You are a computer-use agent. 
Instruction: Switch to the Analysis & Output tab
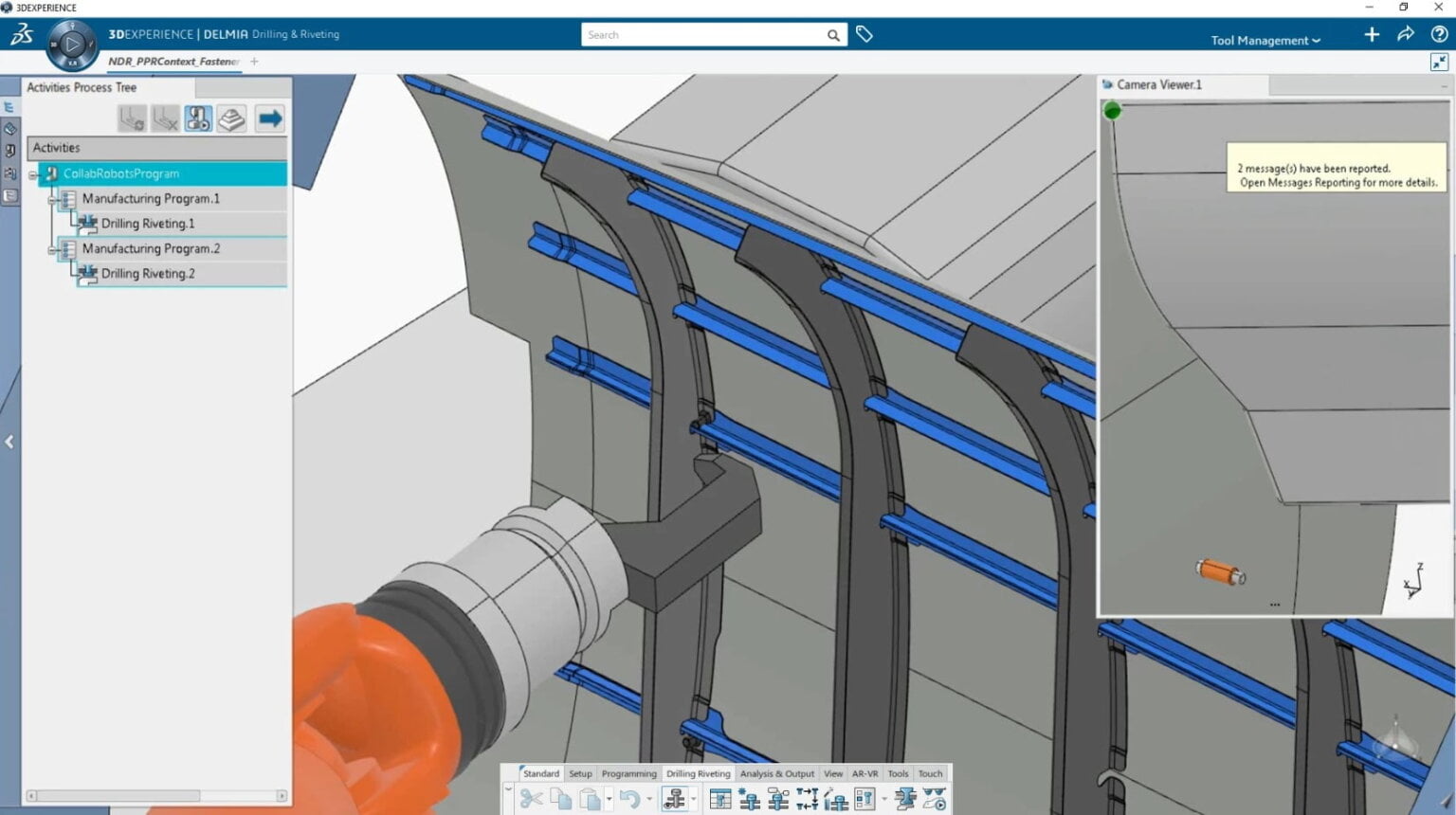[776, 773]
